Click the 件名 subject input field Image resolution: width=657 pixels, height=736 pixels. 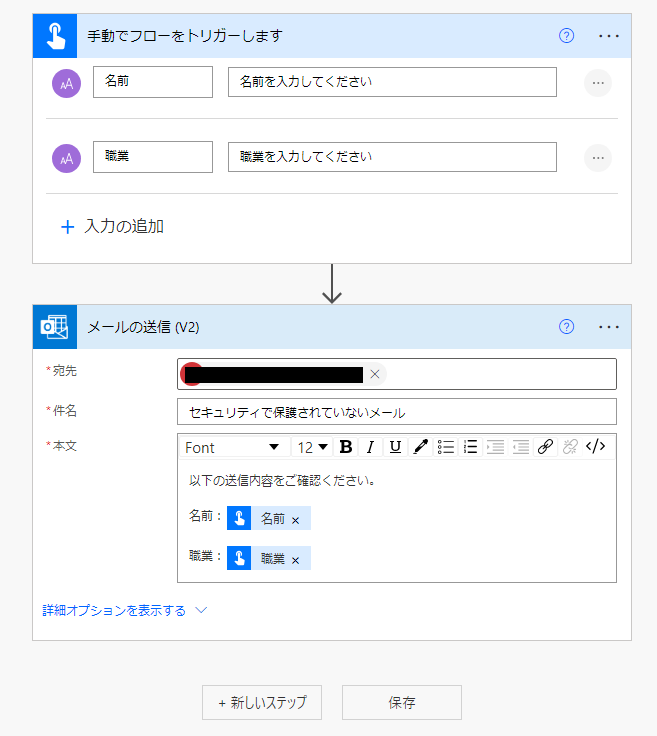(x=396, y=412)
